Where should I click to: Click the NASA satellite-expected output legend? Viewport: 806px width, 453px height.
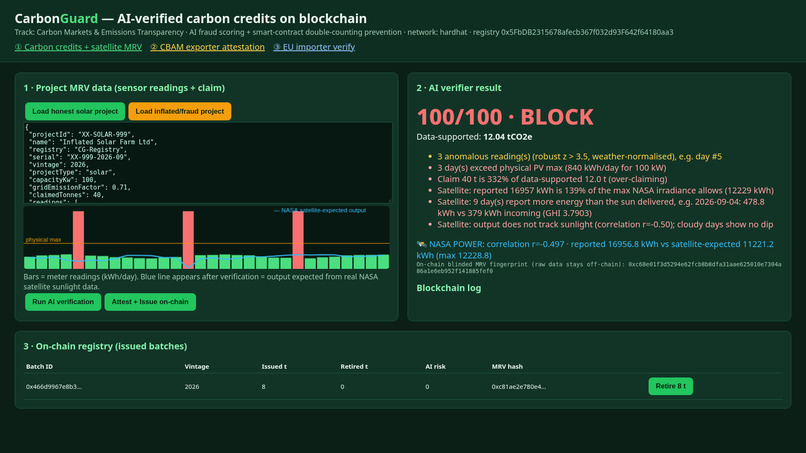click(320, 210)
